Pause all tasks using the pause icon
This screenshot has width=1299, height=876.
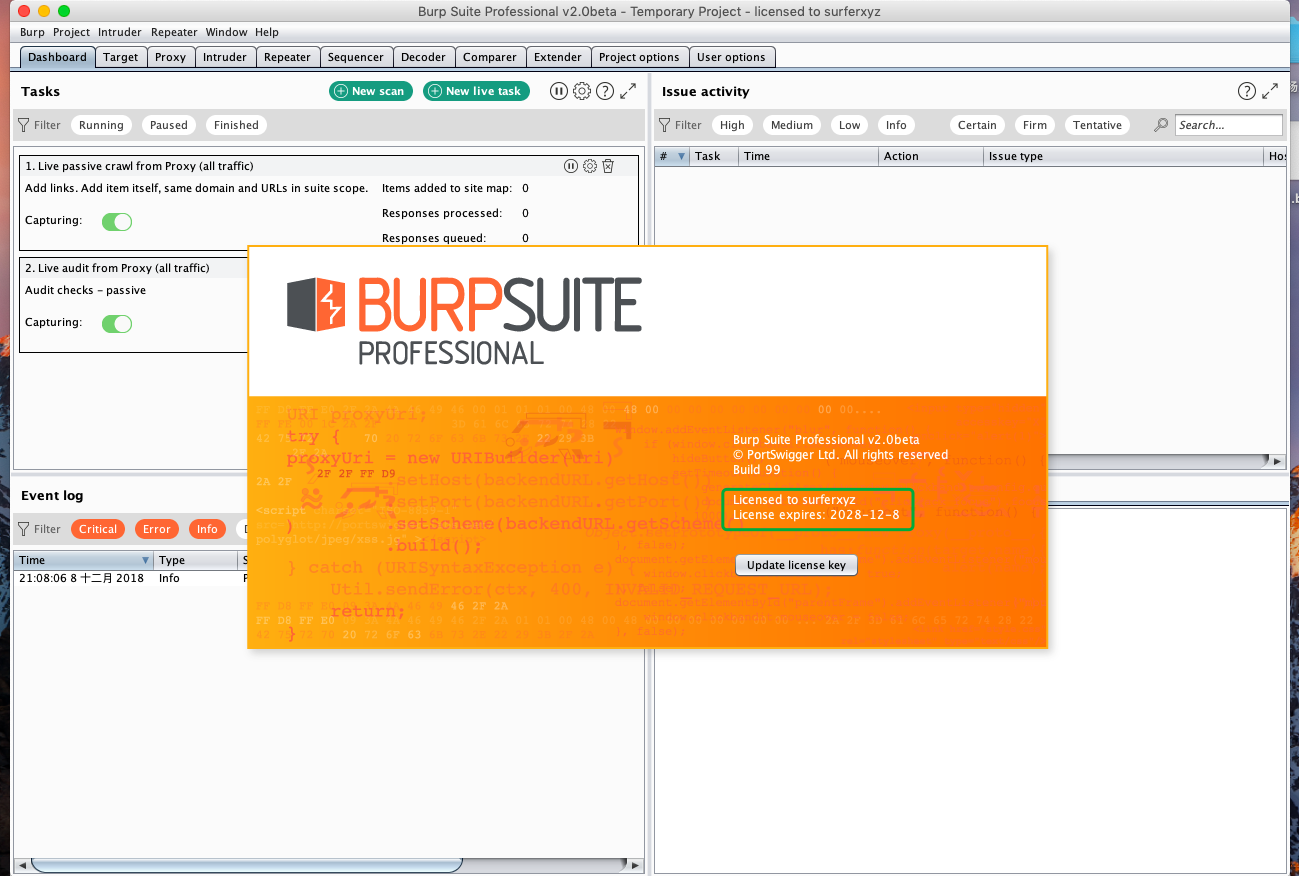click(559, 91)
